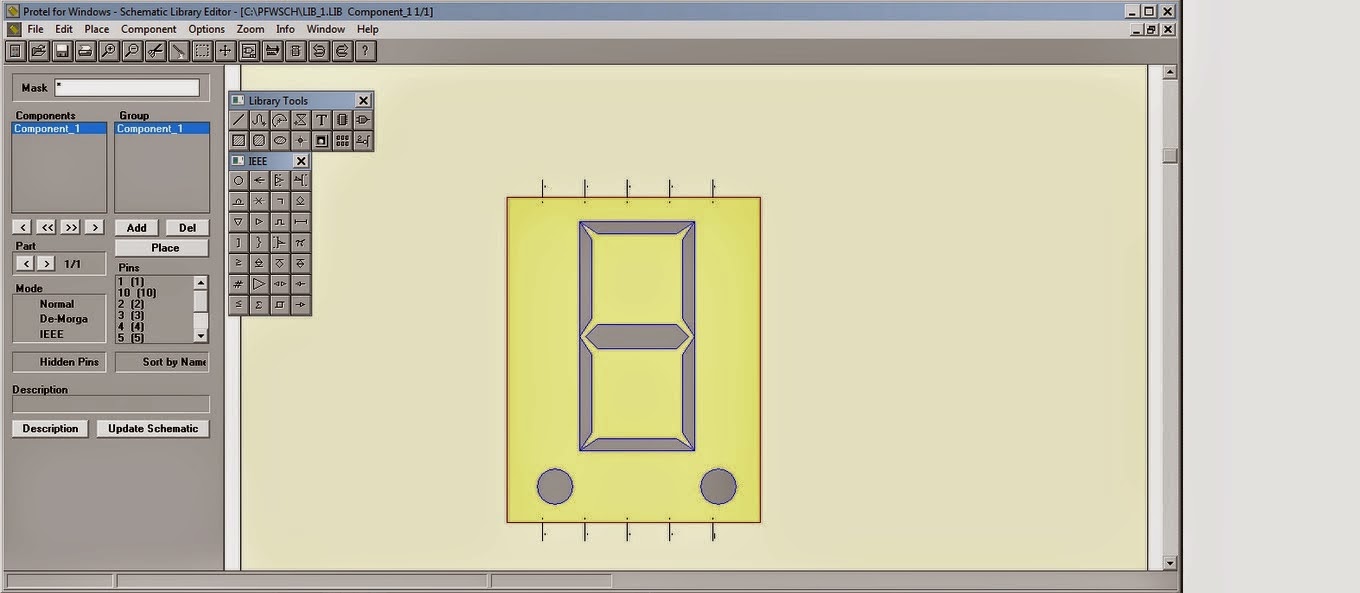The width and height of the screenshot is (1360, 593).
Task: Close the Library Tools palette
Action: [x=364, y=100]
